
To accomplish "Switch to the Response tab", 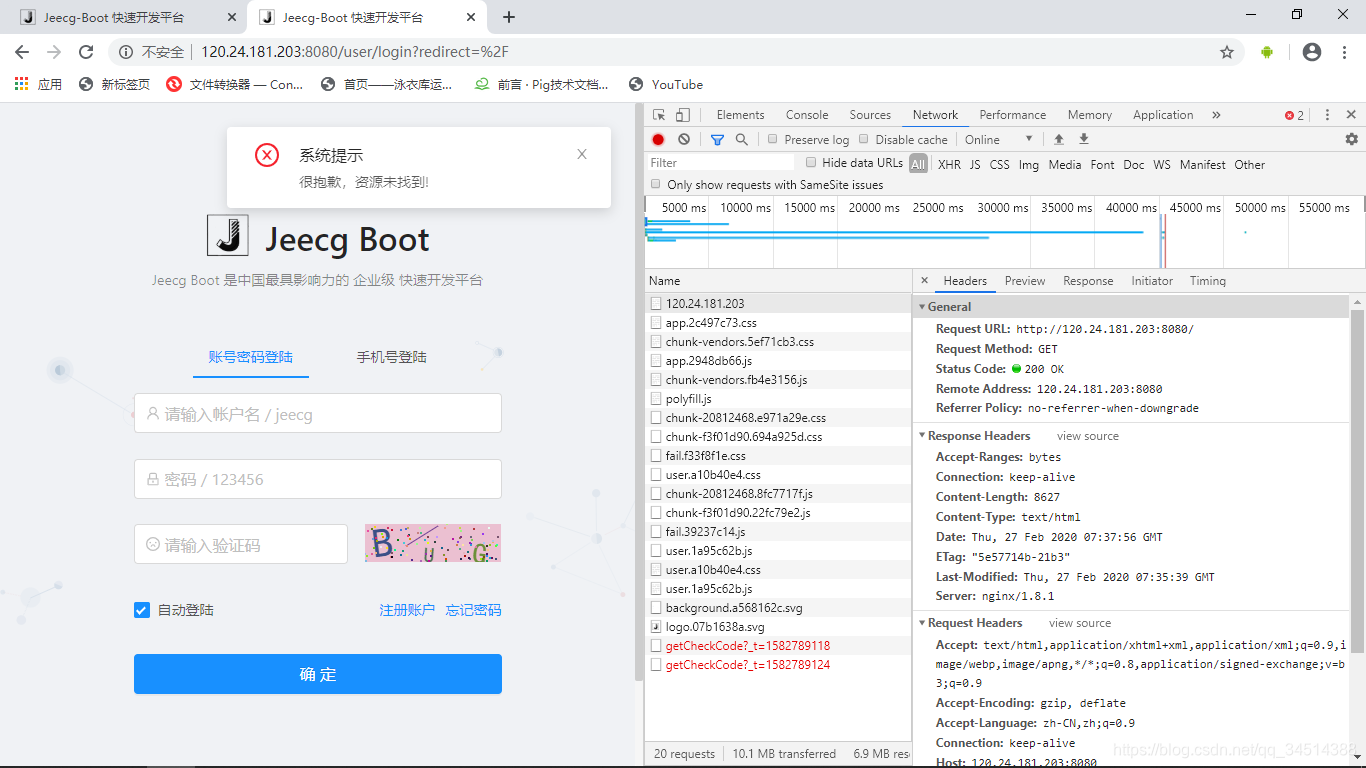I will [1088, 281].
